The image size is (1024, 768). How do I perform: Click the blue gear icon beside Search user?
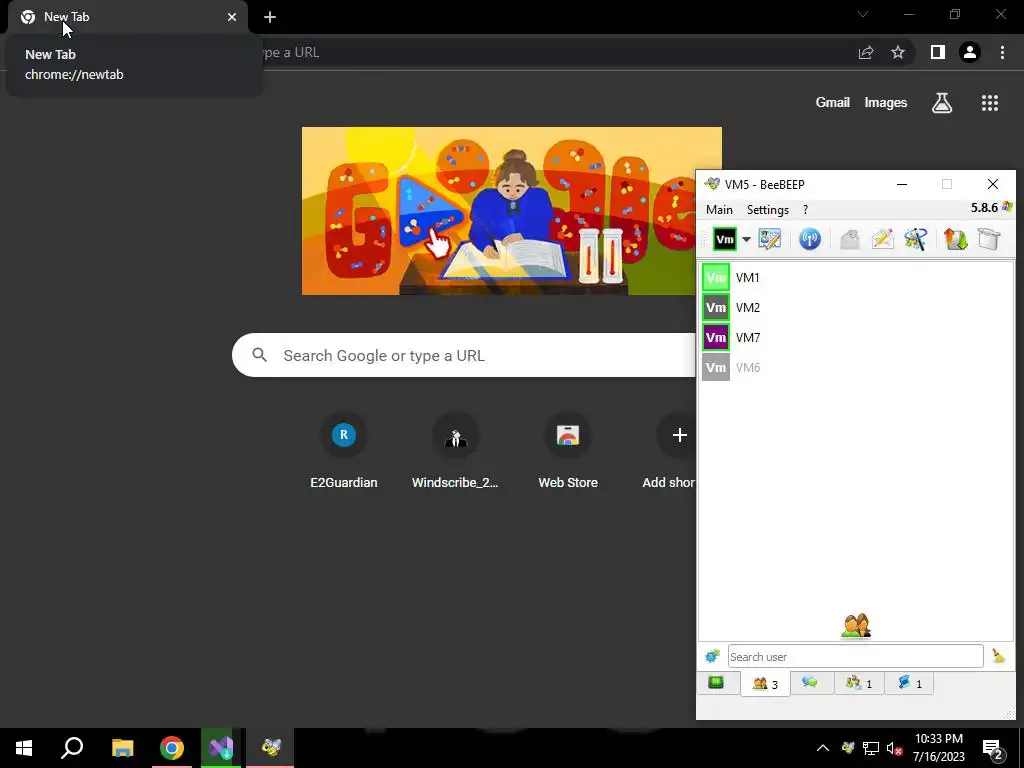[712, 656]
